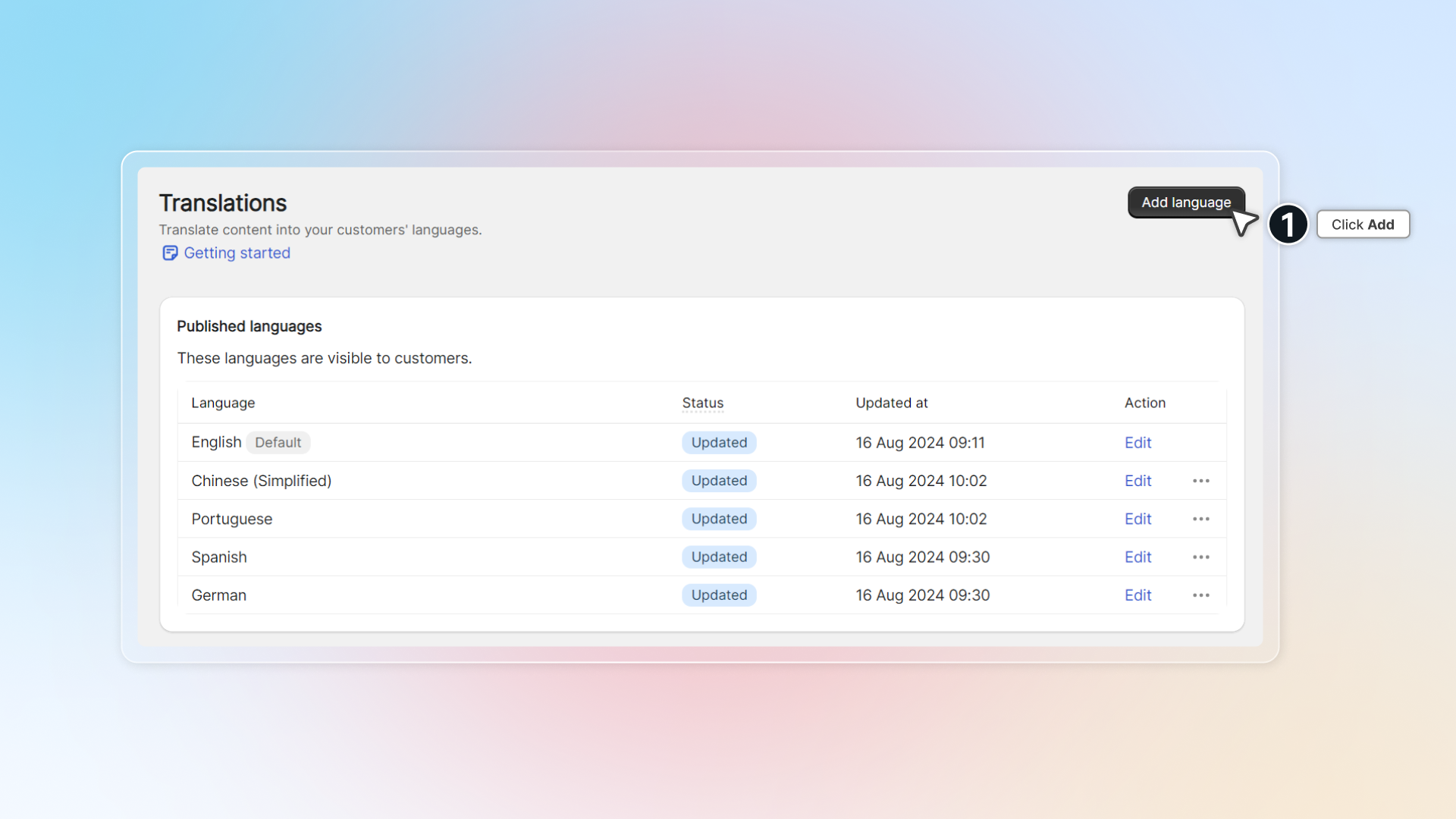Viewport: 1456px width, 819px height.
Task: Click the Getting started document icon
Action: [x=170, y=253]
